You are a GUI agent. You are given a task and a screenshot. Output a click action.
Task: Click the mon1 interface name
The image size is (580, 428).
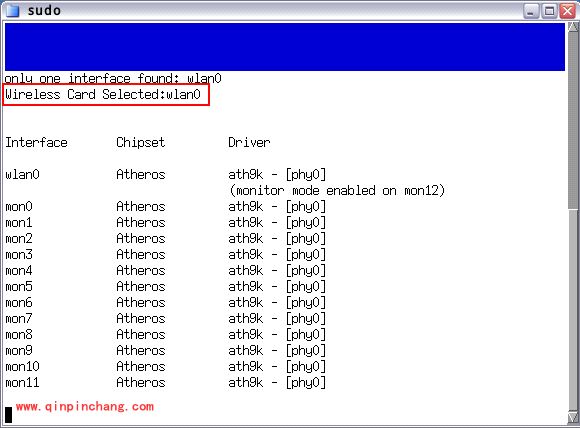(19, 222)
